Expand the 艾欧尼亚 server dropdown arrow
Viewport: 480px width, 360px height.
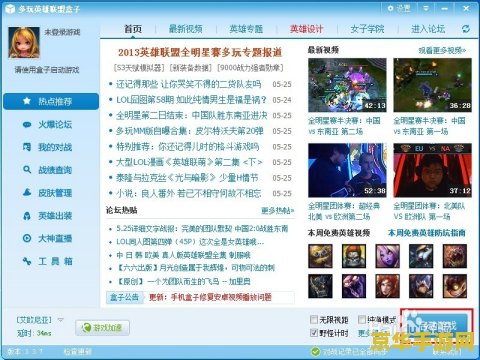(60, 320)
